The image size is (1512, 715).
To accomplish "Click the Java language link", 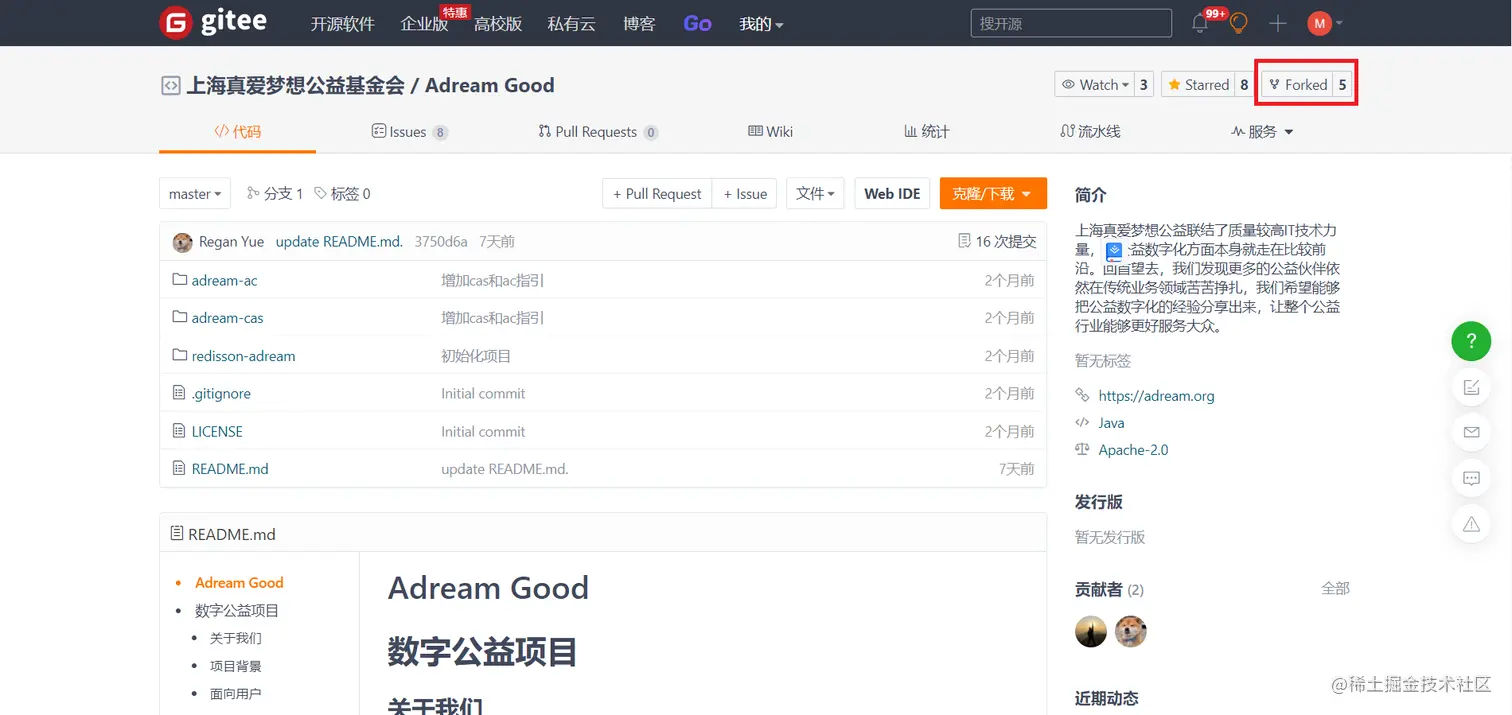I will click(x=1111, y=423).
